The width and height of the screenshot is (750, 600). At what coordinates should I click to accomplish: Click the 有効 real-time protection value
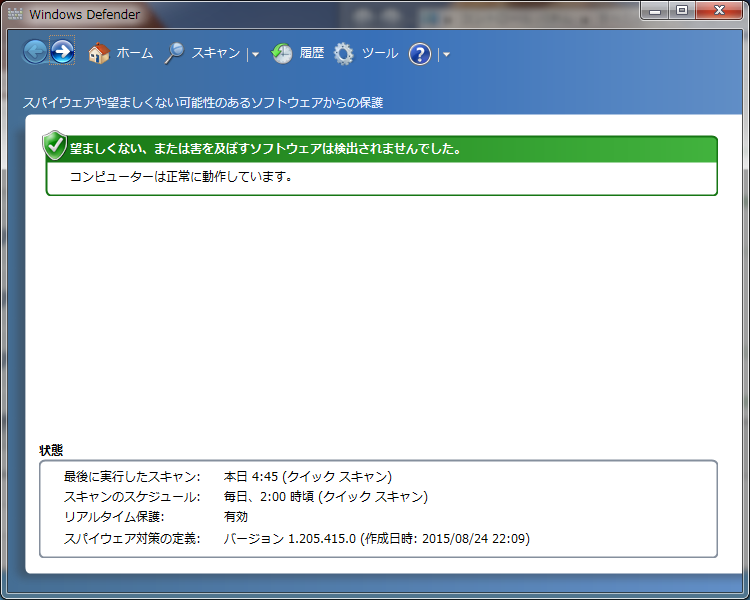click(x=235, y=517)
